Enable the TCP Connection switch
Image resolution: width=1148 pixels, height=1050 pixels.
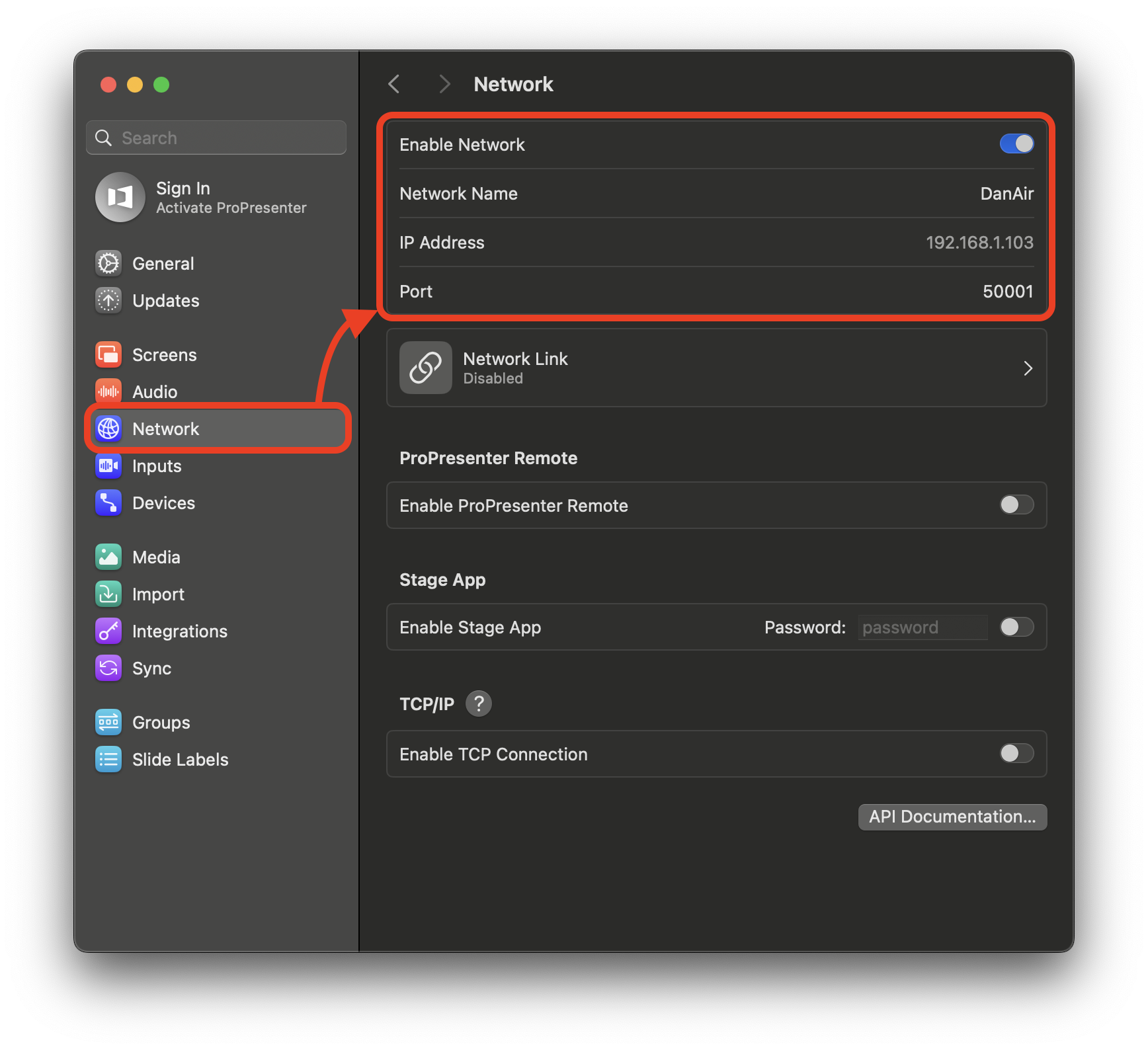1016,754
